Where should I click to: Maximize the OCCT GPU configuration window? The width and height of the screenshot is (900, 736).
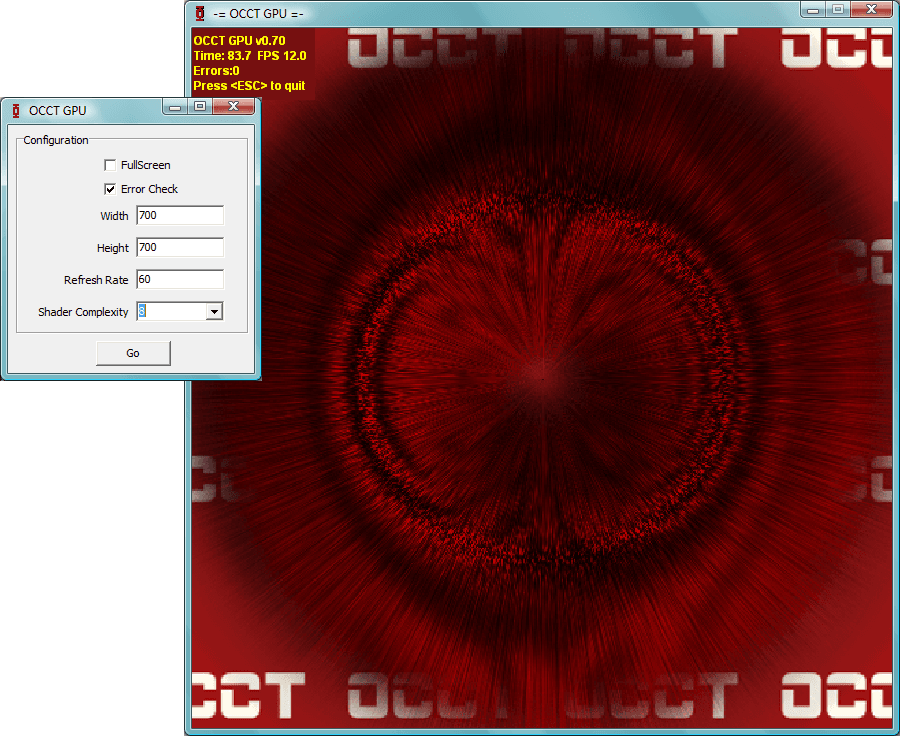[200, 107]
